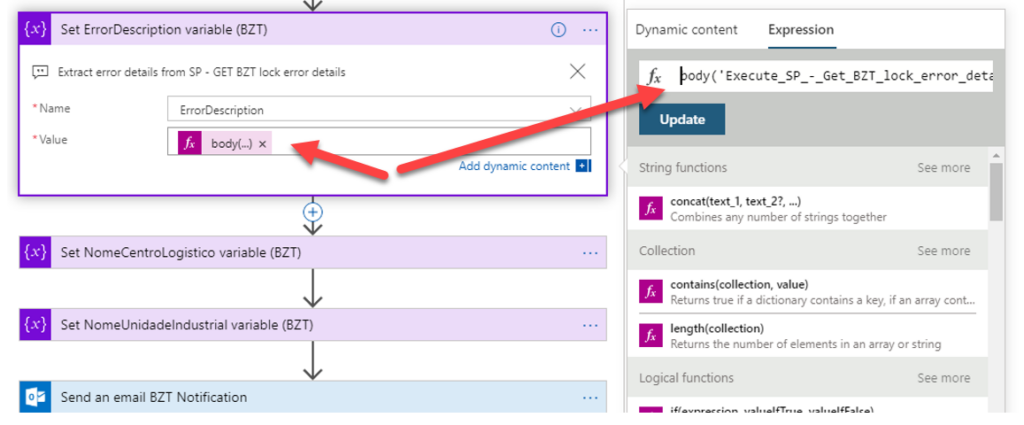The height and width of the screenshot is (425, 1024).
Task: Expand String functions with See more
Action: (942, 168)
